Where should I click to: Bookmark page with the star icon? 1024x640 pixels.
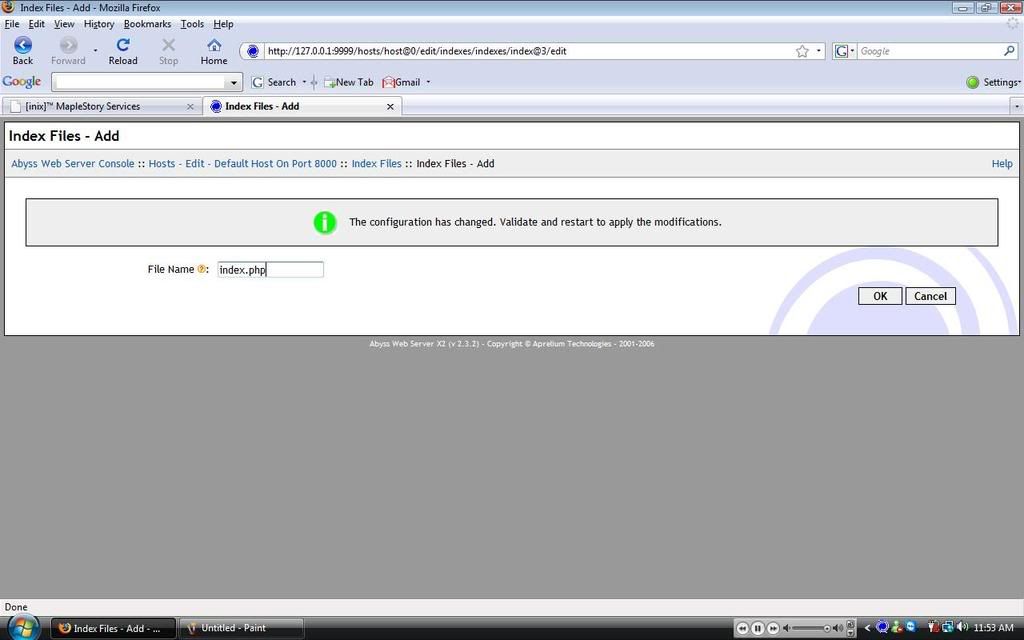tap(802, 51)
